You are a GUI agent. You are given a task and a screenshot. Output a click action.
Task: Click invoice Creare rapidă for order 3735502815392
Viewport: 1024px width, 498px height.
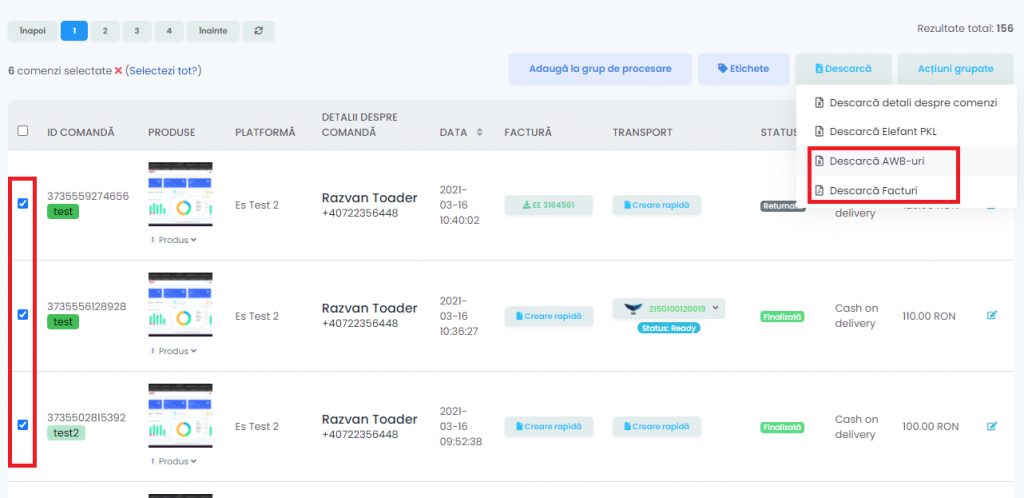click(549, 426)
